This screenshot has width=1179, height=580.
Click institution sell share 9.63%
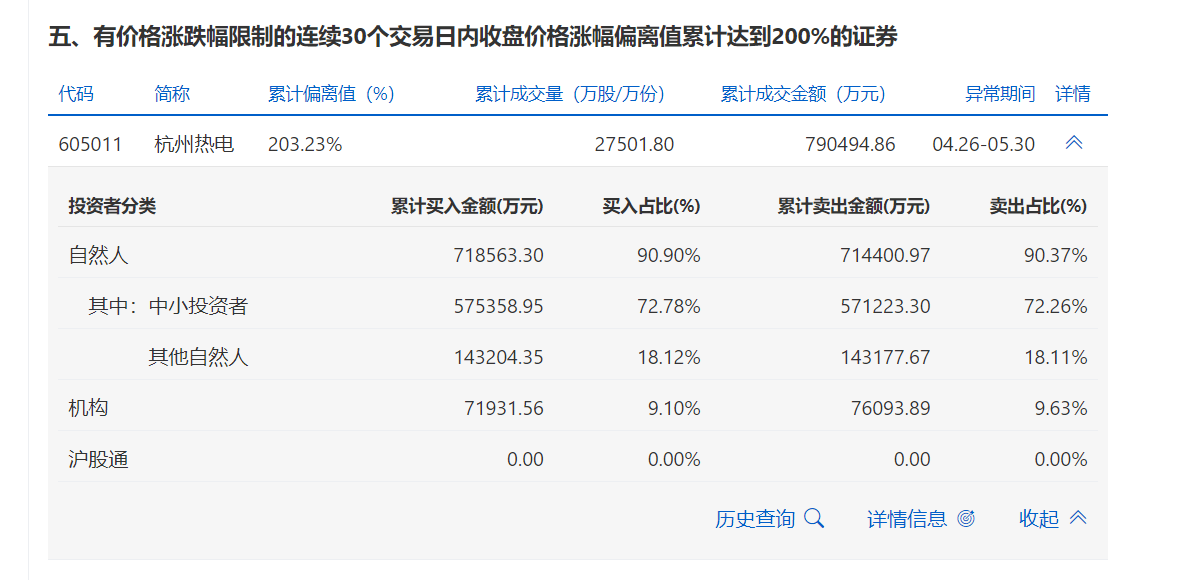1061,408
